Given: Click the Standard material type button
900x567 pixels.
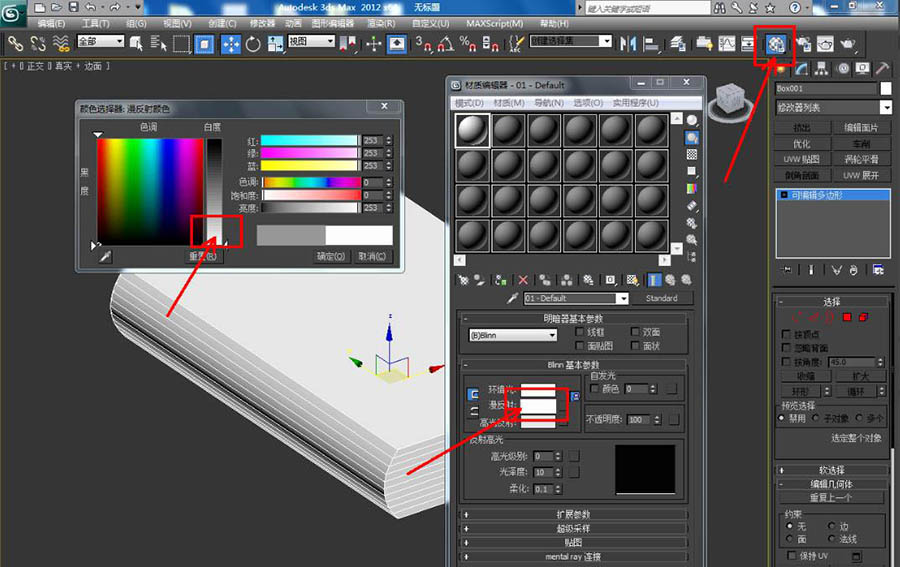Looking at the screenshot, I should coord(661,298).
